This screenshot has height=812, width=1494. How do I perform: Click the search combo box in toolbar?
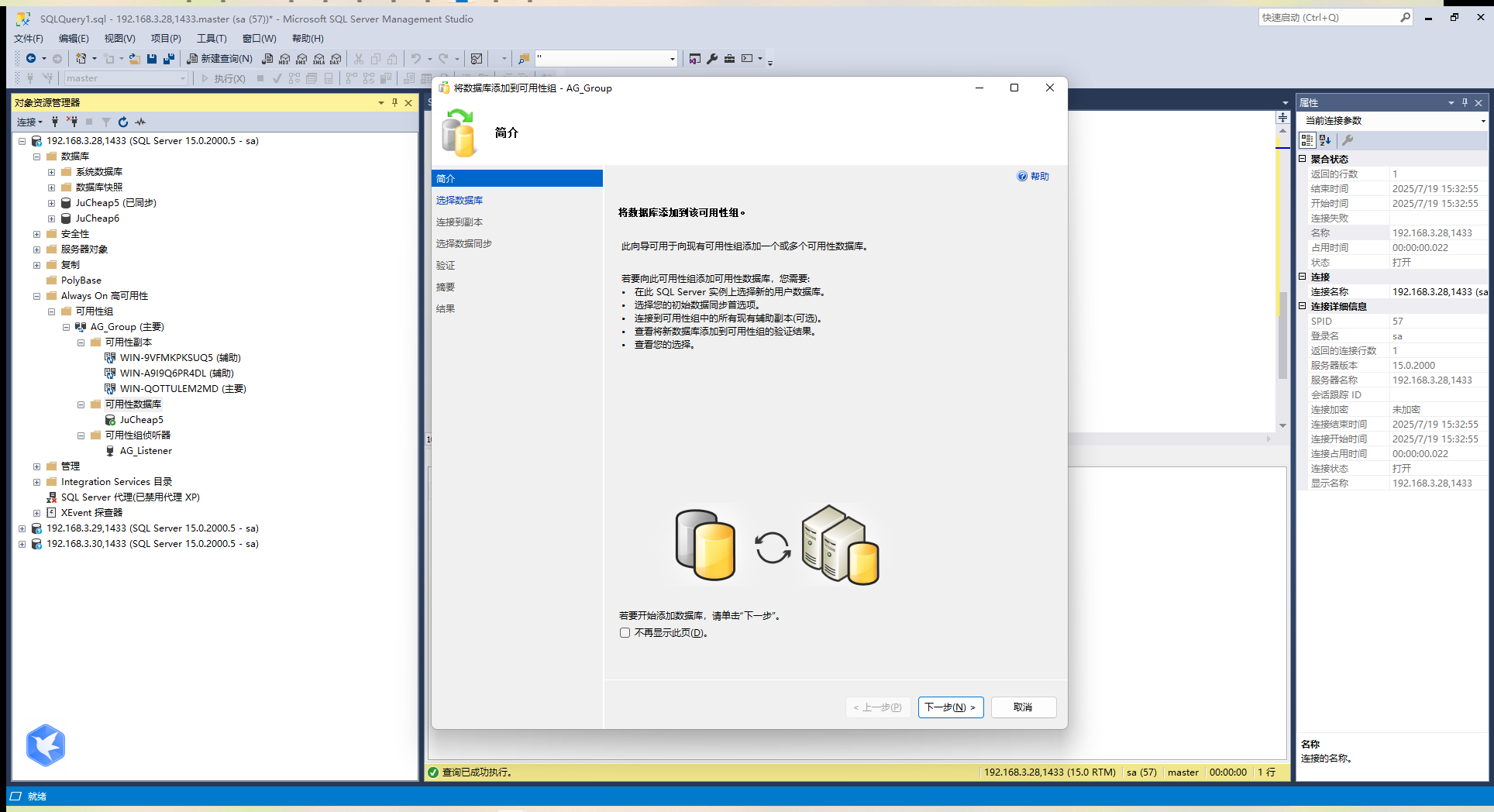(x=606, y=59)
